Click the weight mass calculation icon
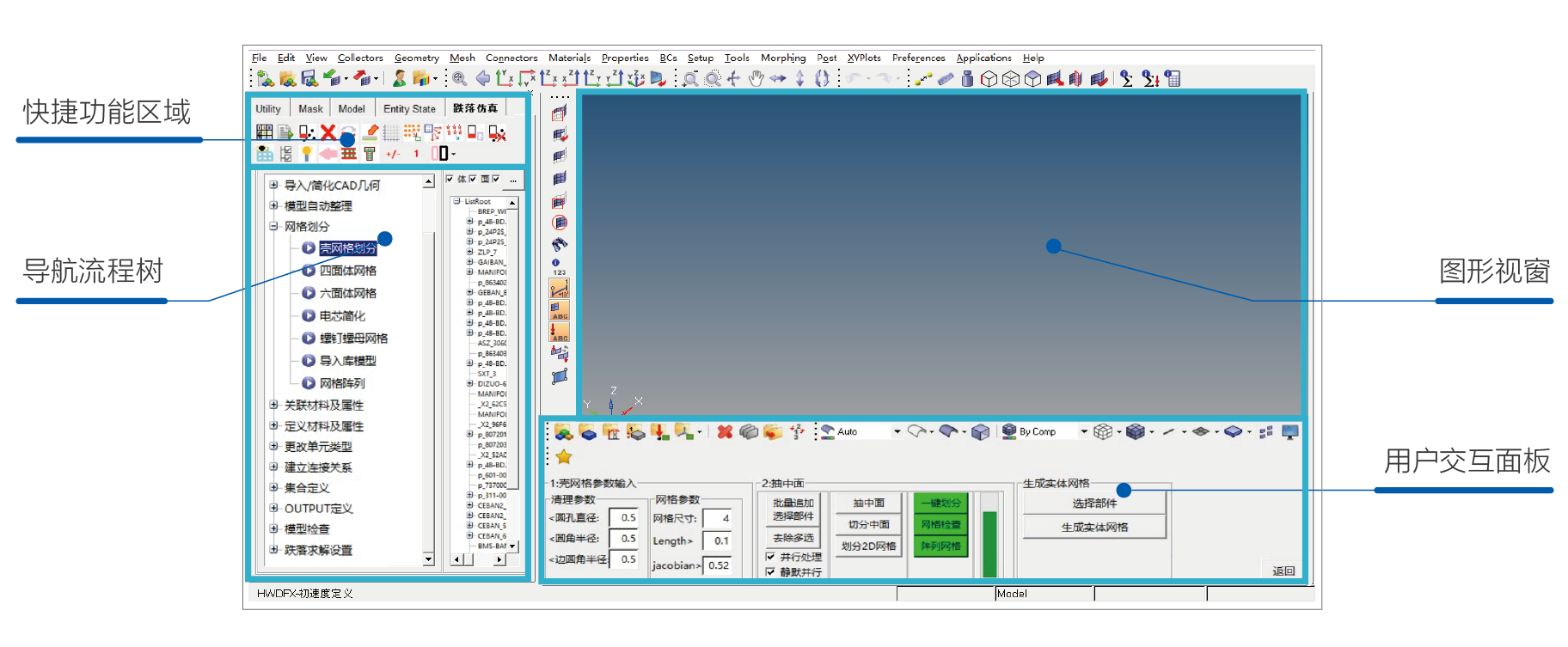The width and height of the screenshot is (1568, 647). click(x=967, y=79)
